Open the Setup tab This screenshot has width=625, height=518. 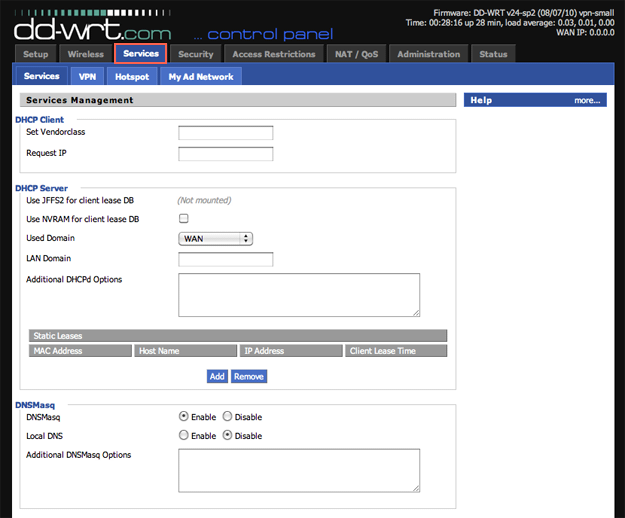[x=35, y=54]
